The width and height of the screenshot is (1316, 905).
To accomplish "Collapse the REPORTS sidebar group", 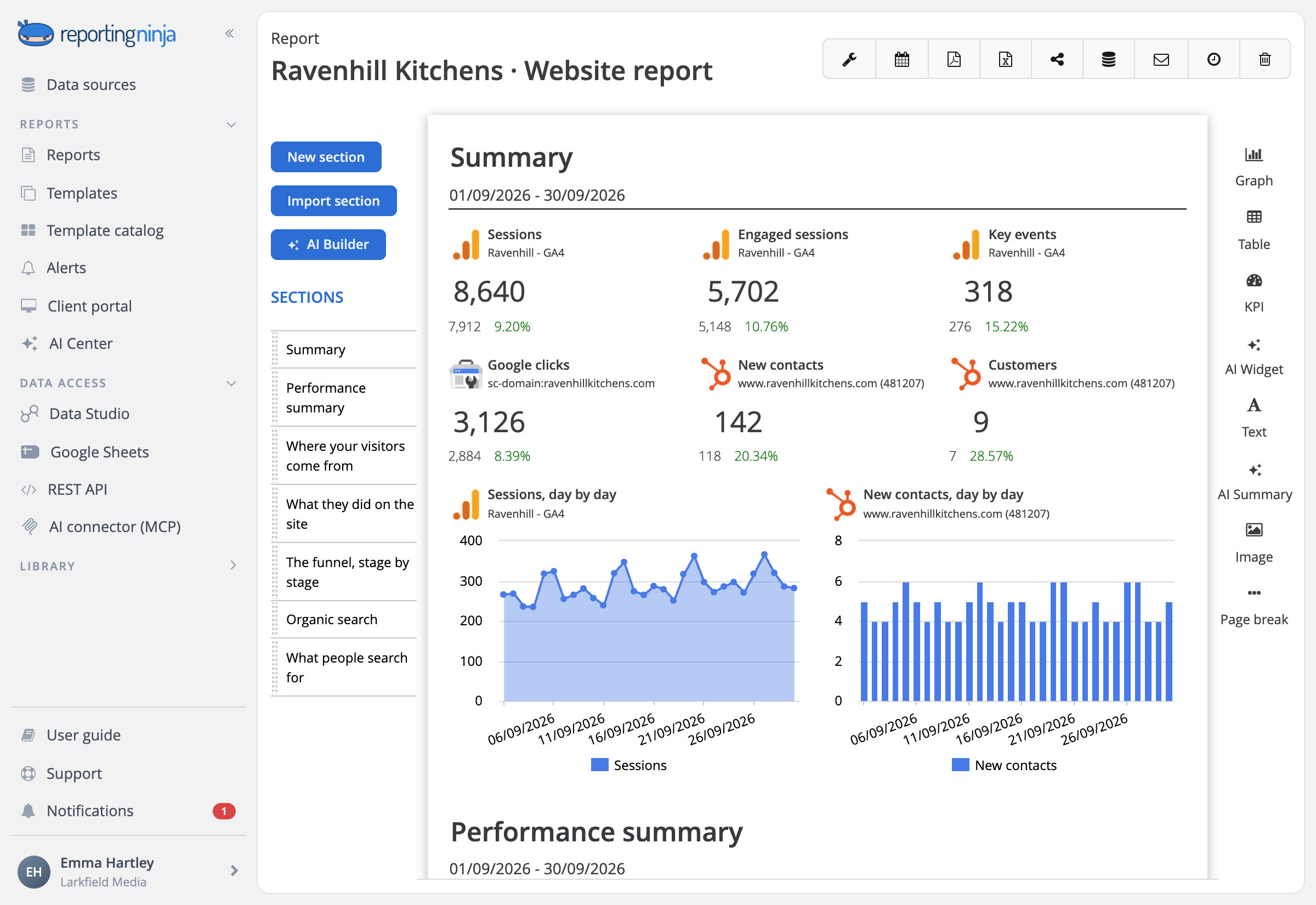I will pyautogui.click(x=231, y=124).
